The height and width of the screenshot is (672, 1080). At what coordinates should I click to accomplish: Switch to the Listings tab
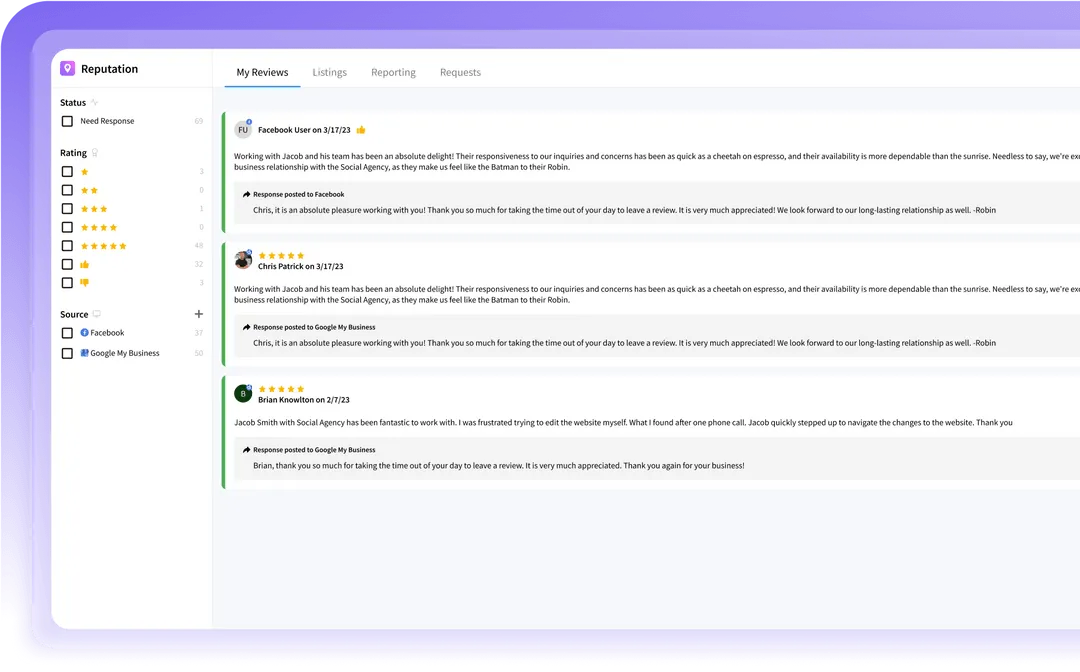(329, 72)
